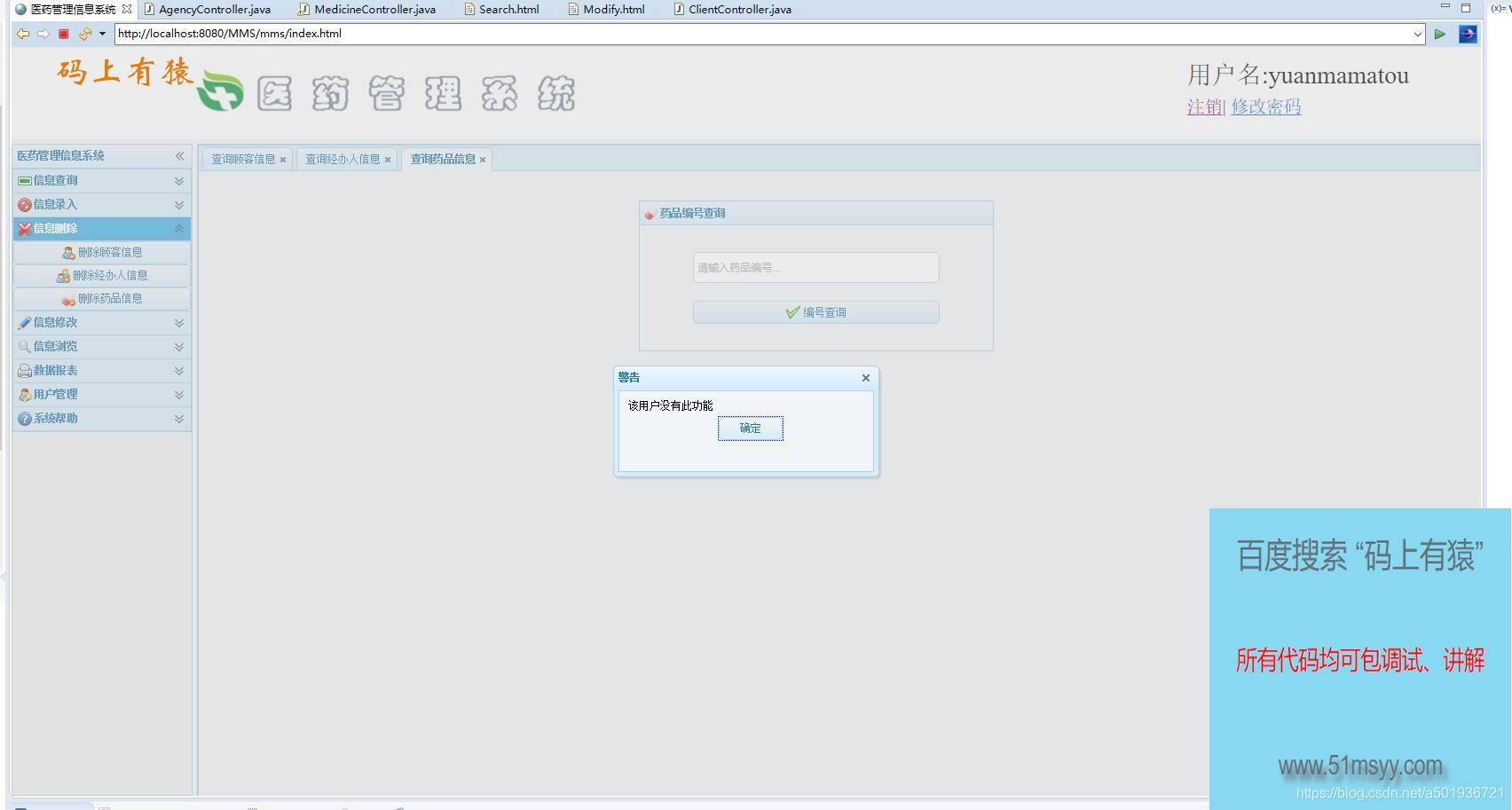Click the 编号查询 search button
Image resolution: width=1512 pixels, height=810 pixels.
pyautogui.click(x=816, y=312)
